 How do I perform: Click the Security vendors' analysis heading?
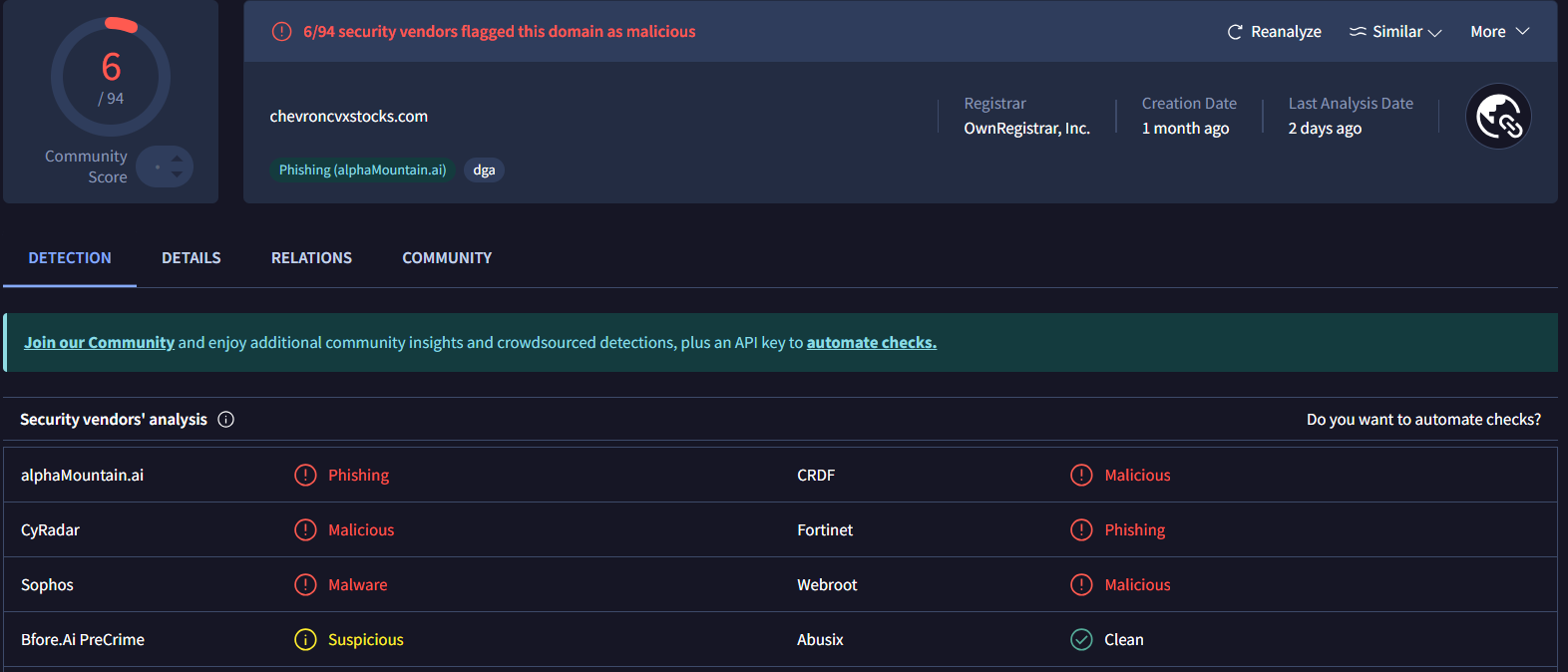(114, 420)
